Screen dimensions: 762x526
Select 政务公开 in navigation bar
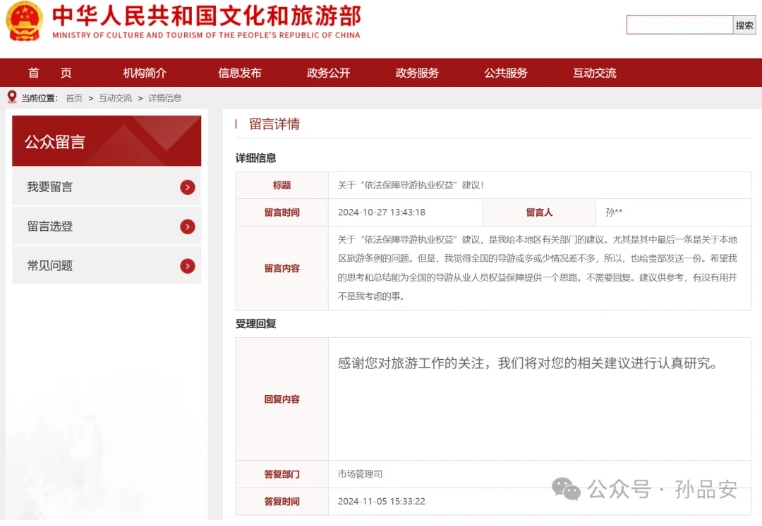click(328, 73)
